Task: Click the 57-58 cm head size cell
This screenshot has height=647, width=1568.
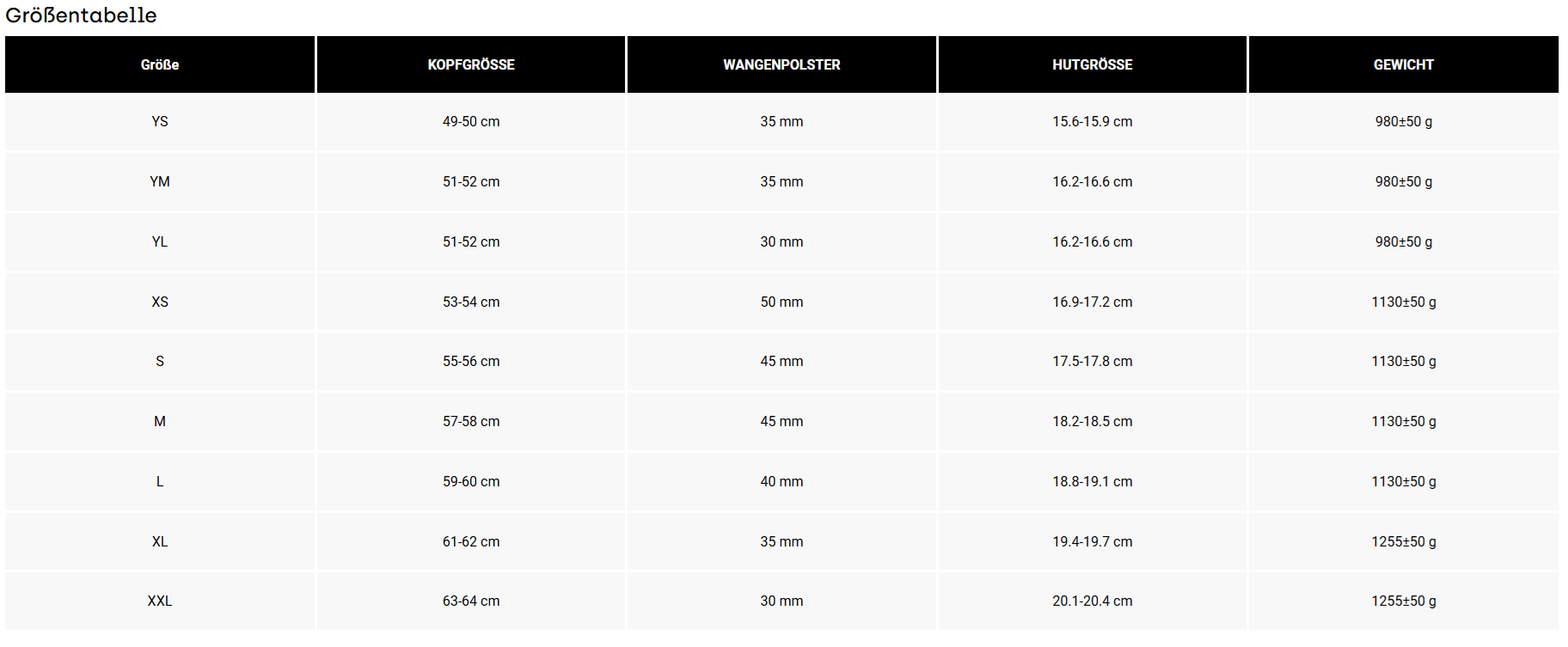Action: (x=471, y=421)
